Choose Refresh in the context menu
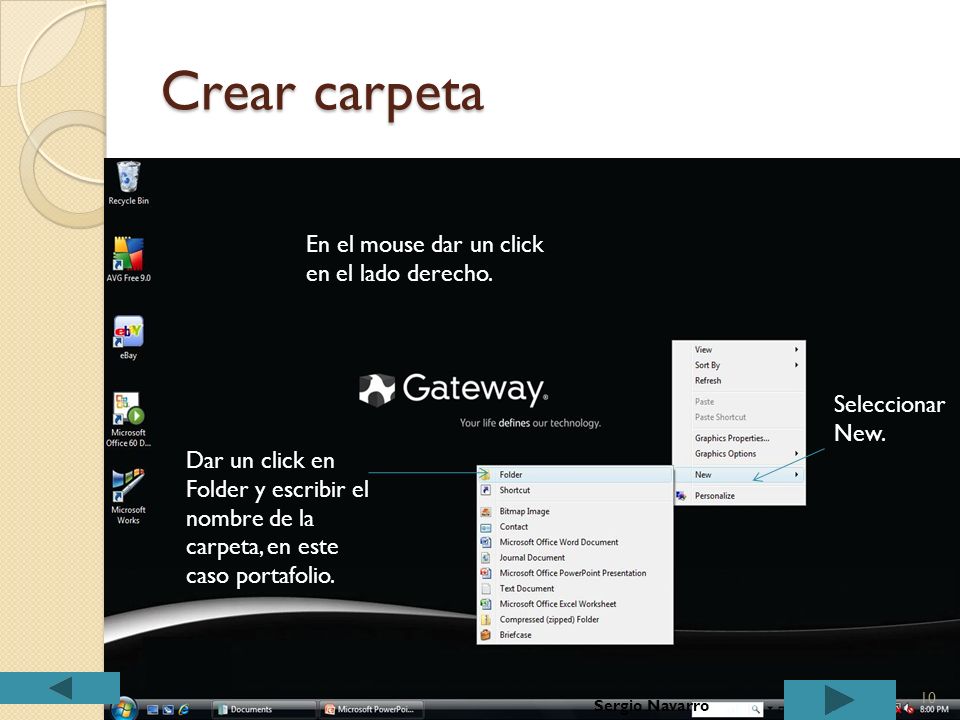 point(739,380)
